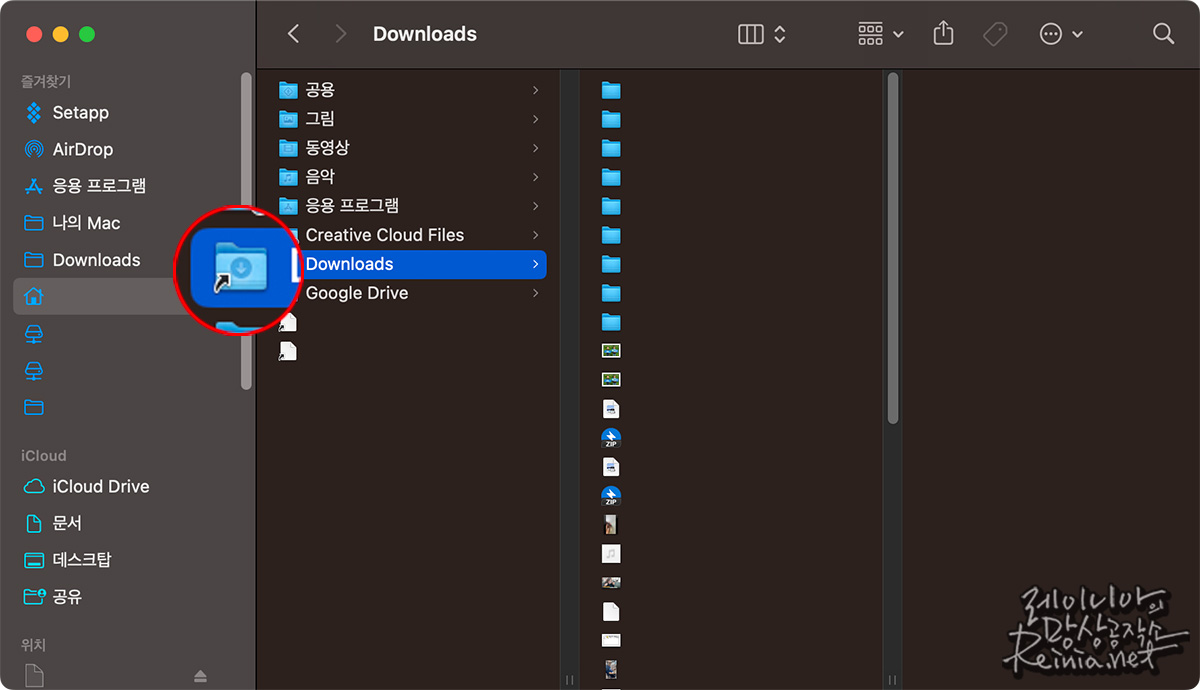
Task: Open the 응용 프로그램 sidebar item
Action: 100,185
